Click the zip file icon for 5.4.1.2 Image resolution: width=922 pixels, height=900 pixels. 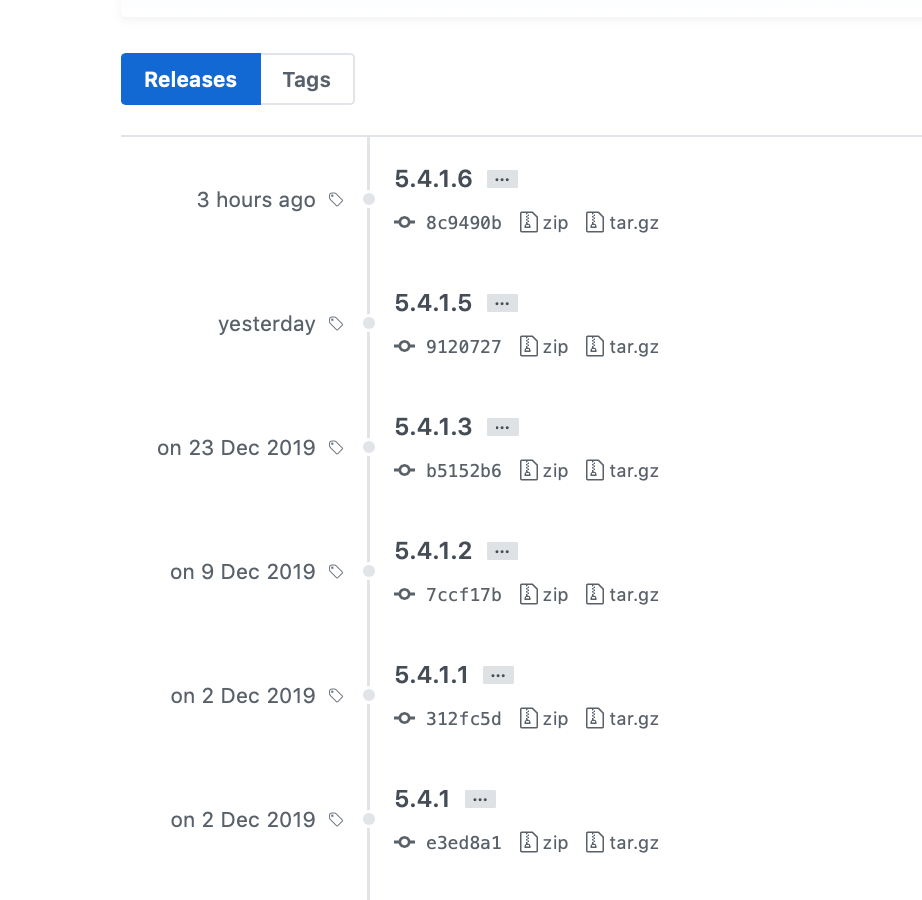coord(529,594)
